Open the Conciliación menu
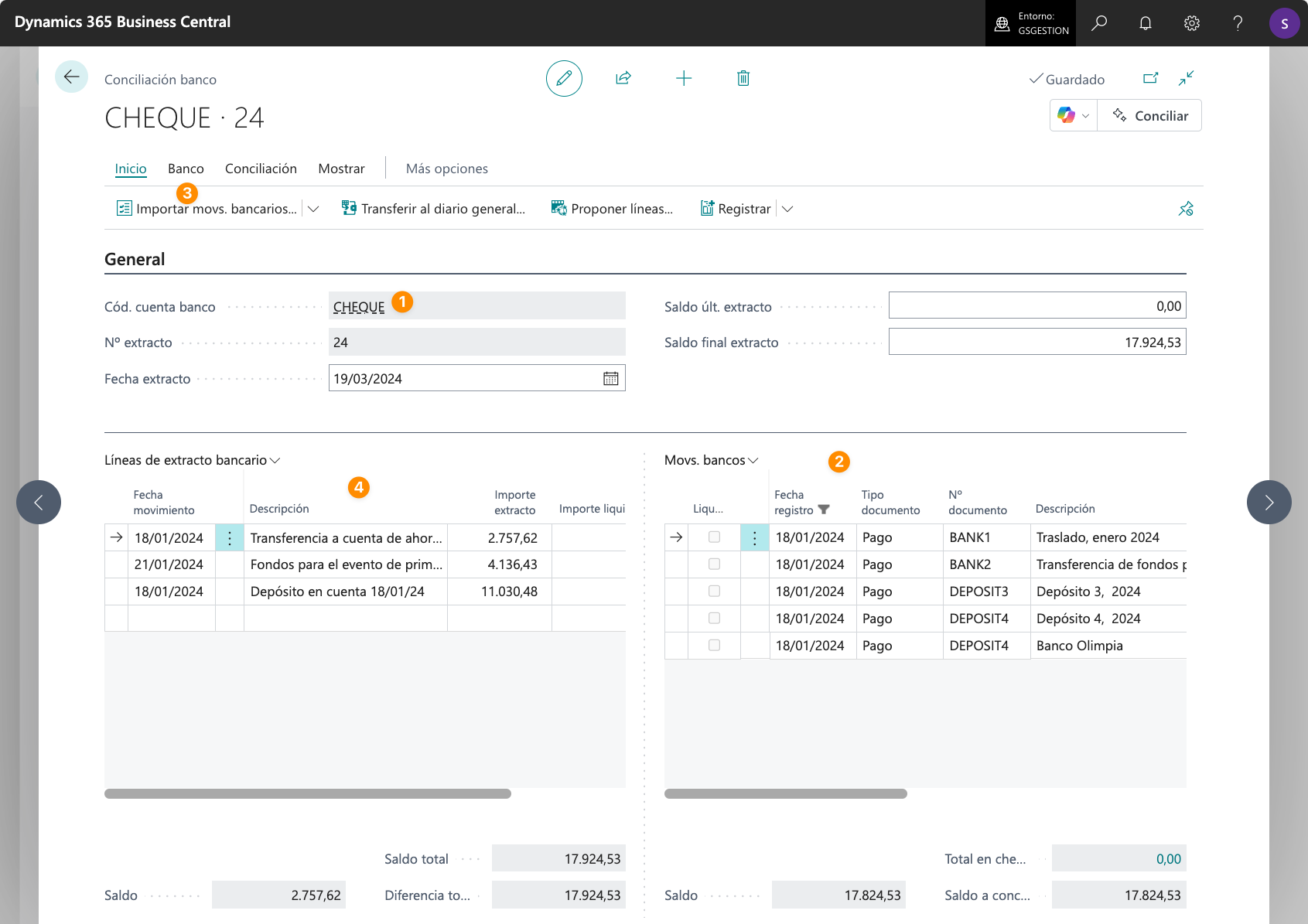The height and width of the screenshot is (924, 1308). [x=261, y=169]
